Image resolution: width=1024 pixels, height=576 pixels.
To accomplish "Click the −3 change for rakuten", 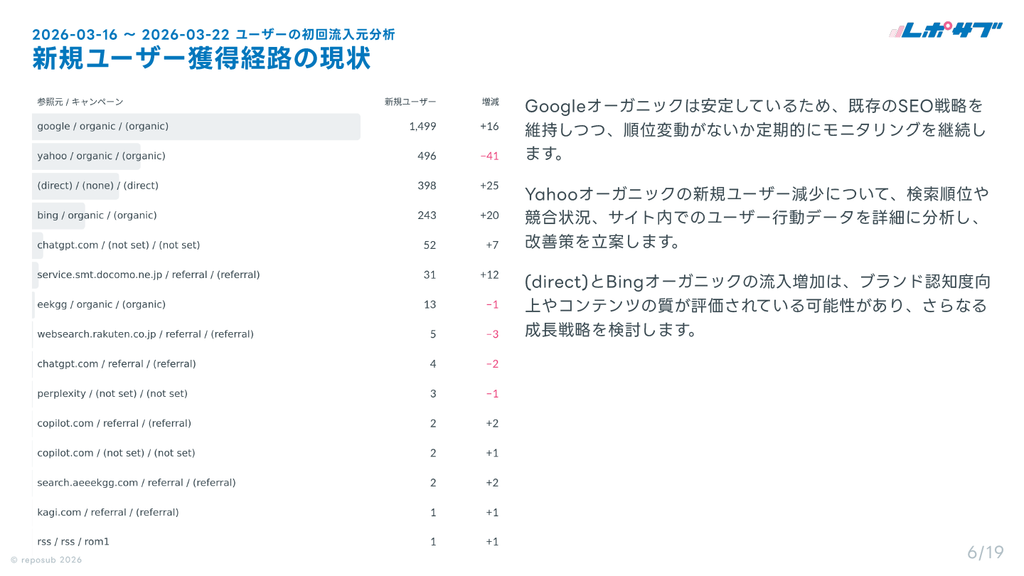I will click(492, 334).
